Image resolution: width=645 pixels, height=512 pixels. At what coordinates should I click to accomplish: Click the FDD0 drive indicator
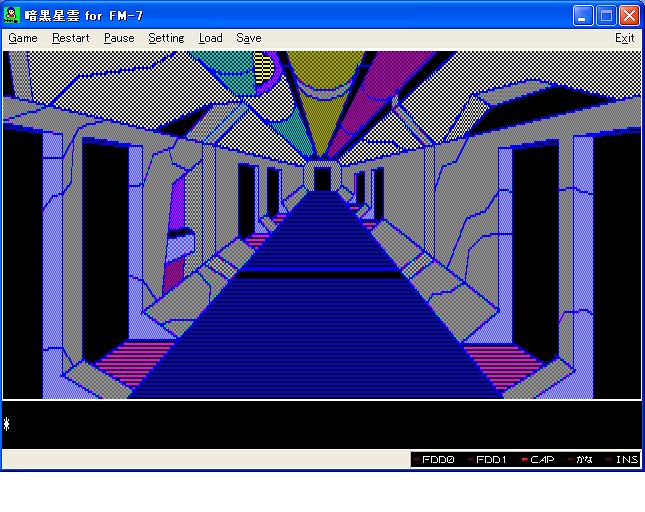(x=436, y=460)
